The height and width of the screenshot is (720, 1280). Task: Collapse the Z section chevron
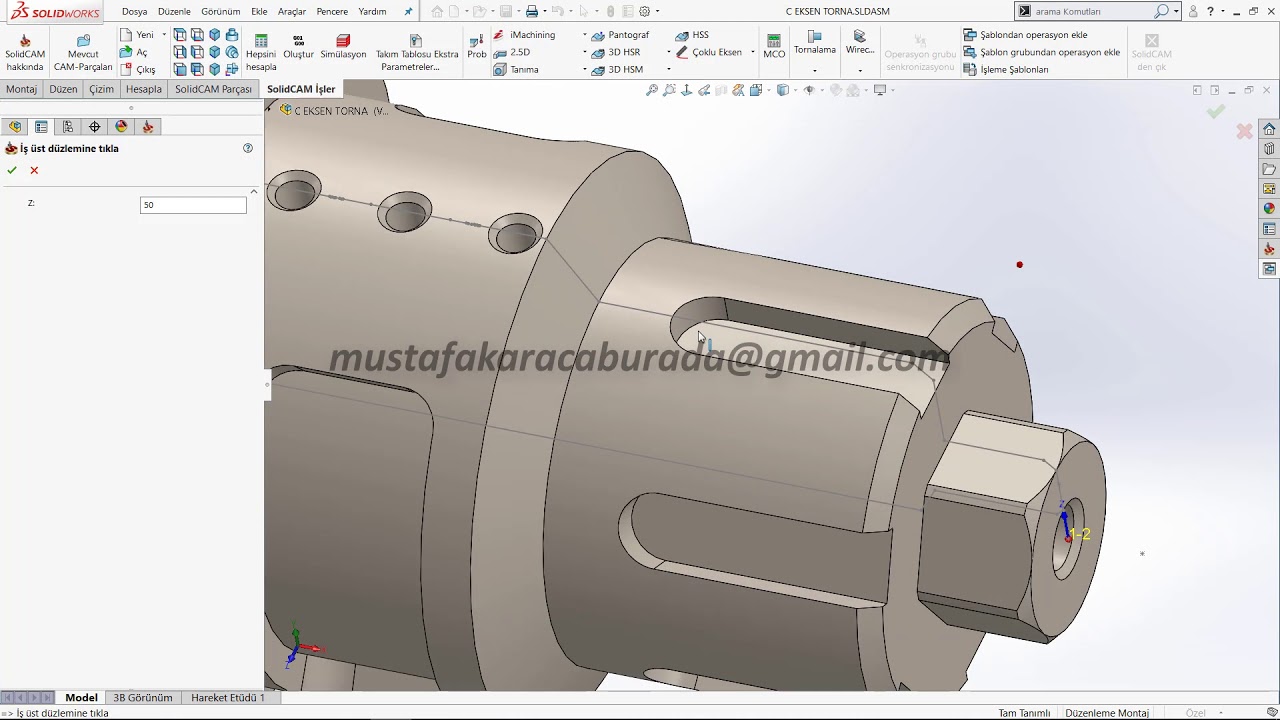(x=254, y=191)
